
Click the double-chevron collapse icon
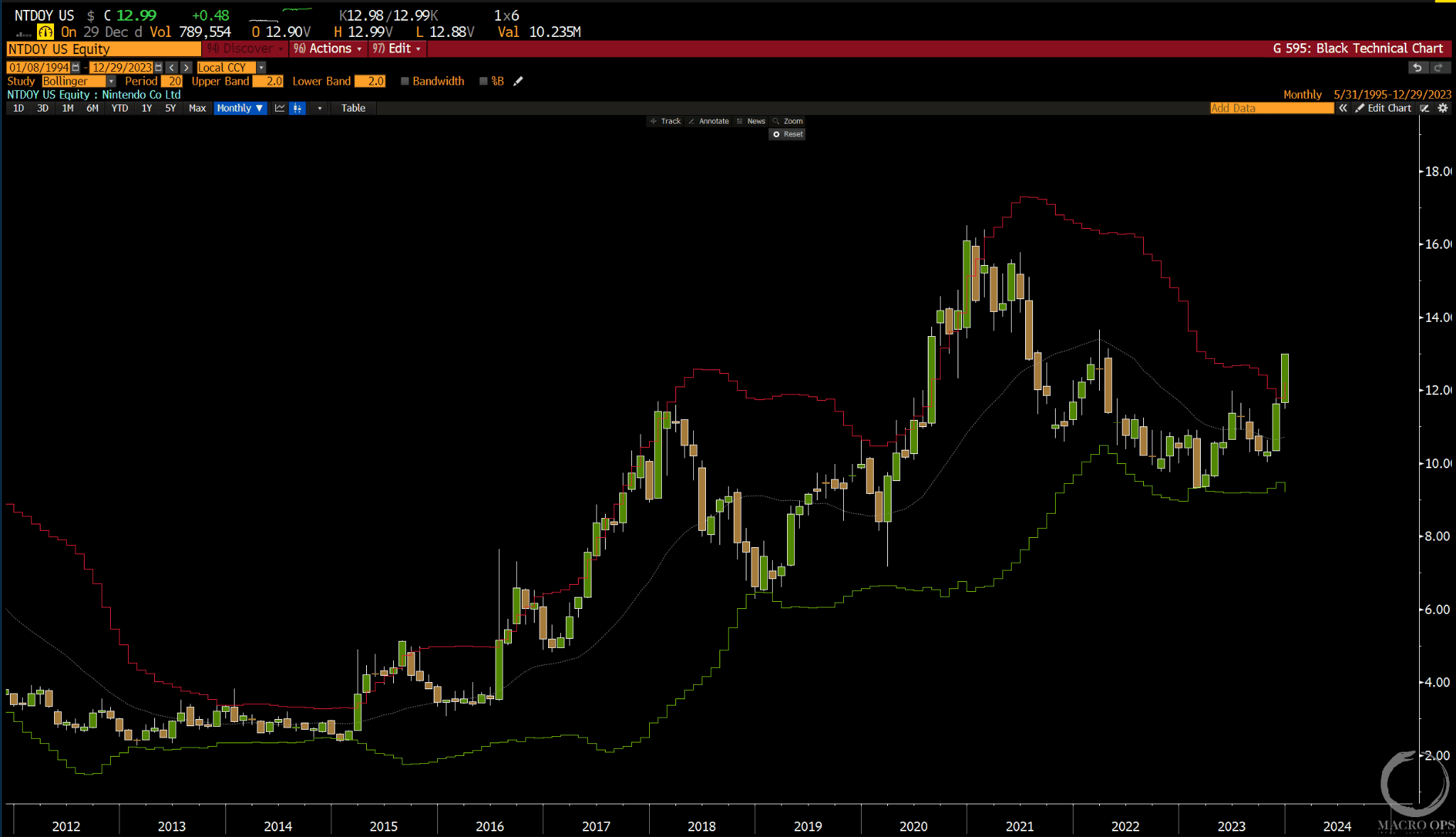click(1343, 108)
